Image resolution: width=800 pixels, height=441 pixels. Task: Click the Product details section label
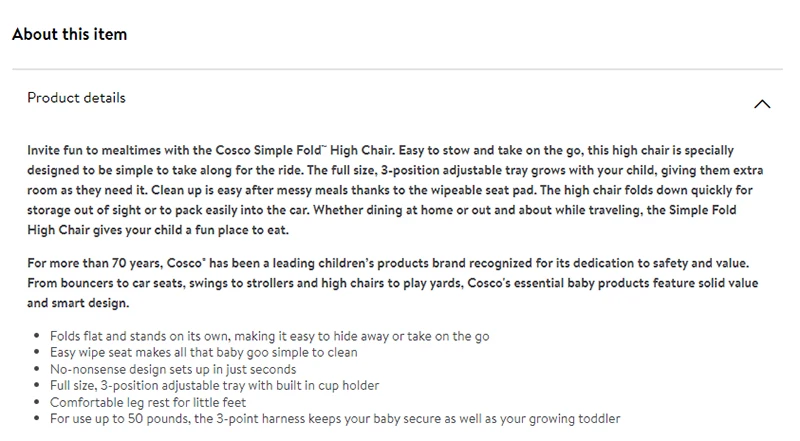pyautogui.click(x=77, y=98)
